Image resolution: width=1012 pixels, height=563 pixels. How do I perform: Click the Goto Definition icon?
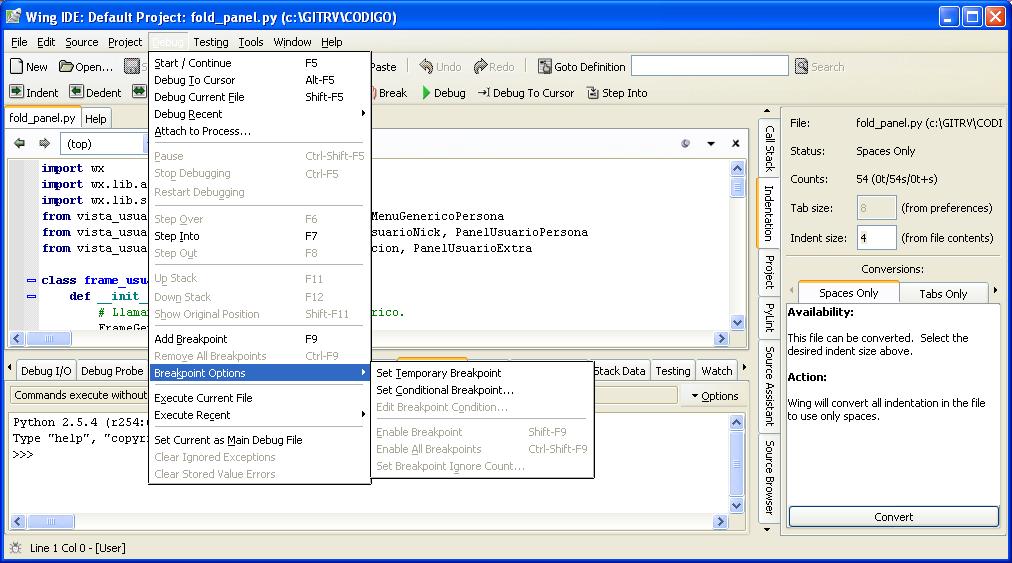coord(545,67)
